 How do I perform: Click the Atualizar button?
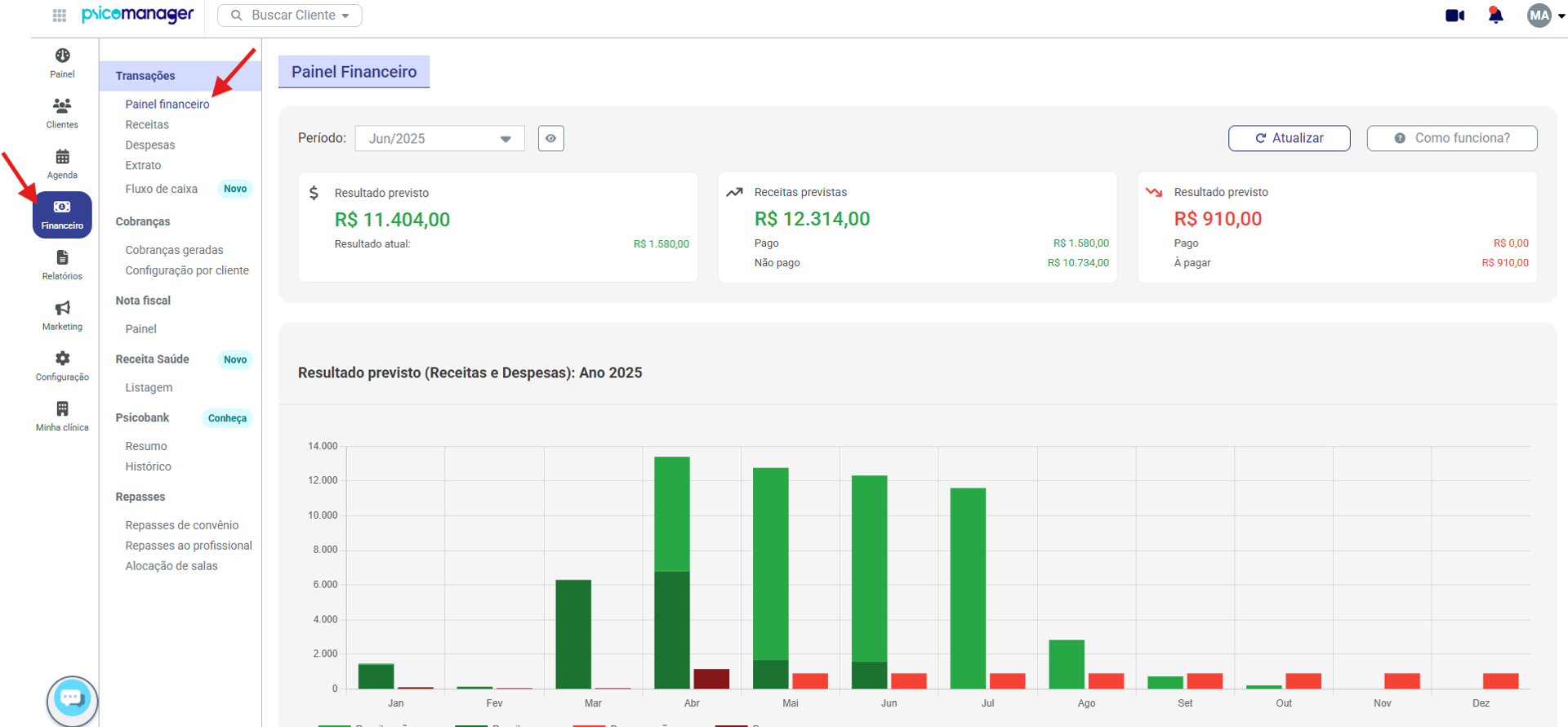pyautogui.click(x=1290, y=138)
